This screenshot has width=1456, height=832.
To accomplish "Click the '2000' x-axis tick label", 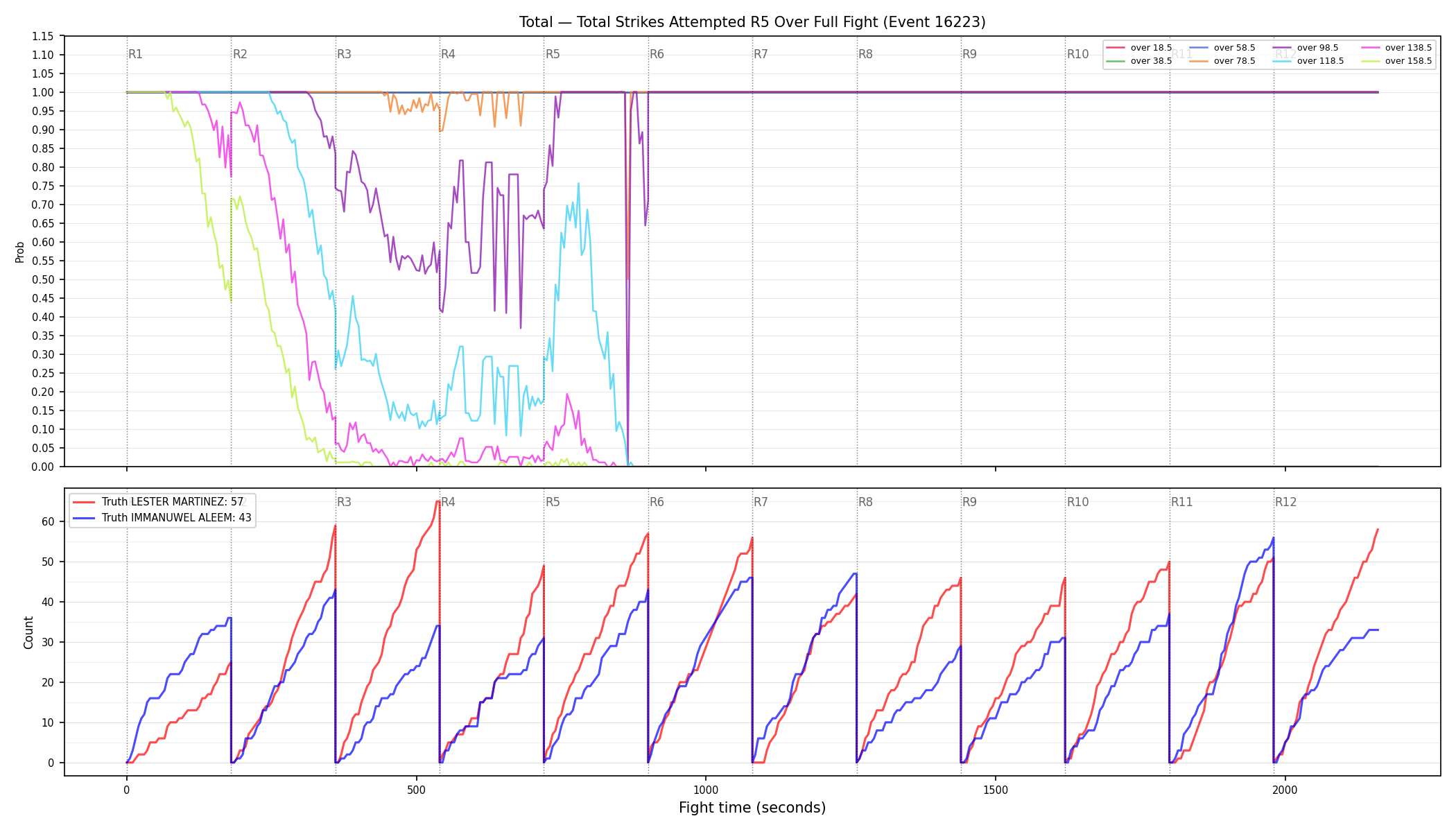I will pos(1285,790).
